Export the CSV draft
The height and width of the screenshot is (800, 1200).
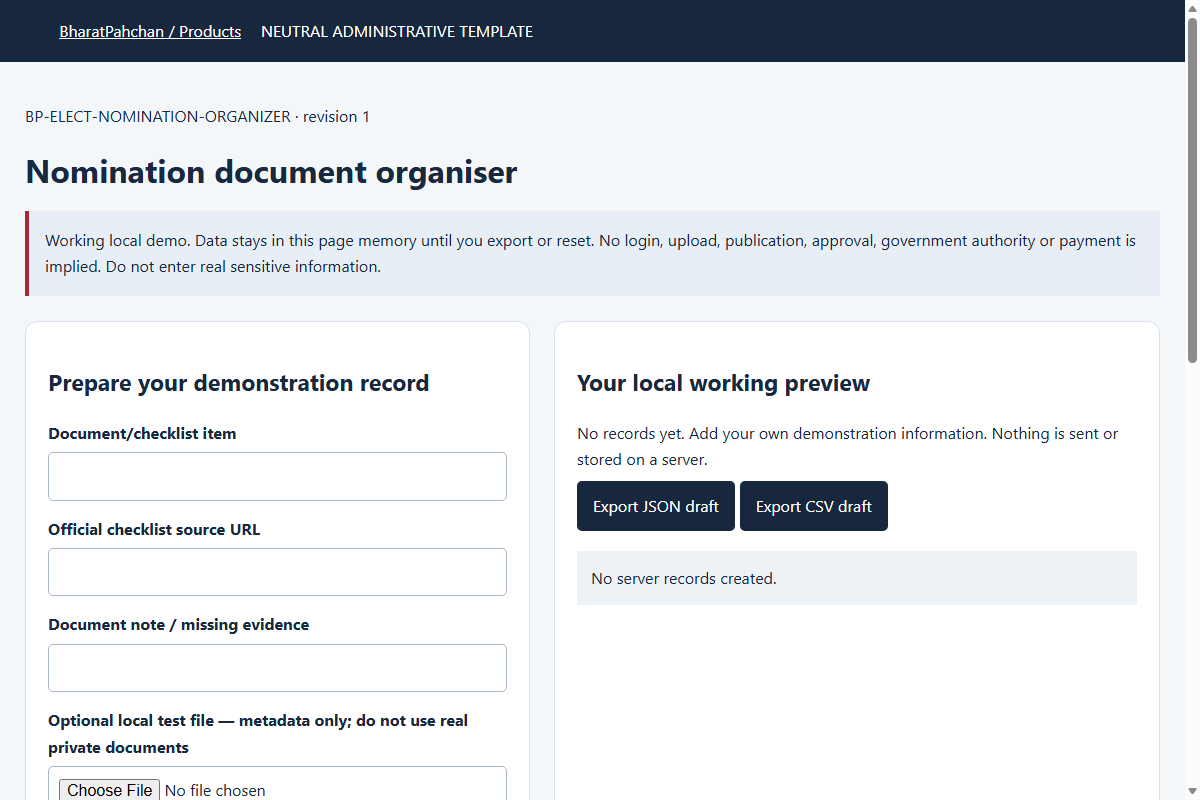pyautogui.click(x=814, y=506)
